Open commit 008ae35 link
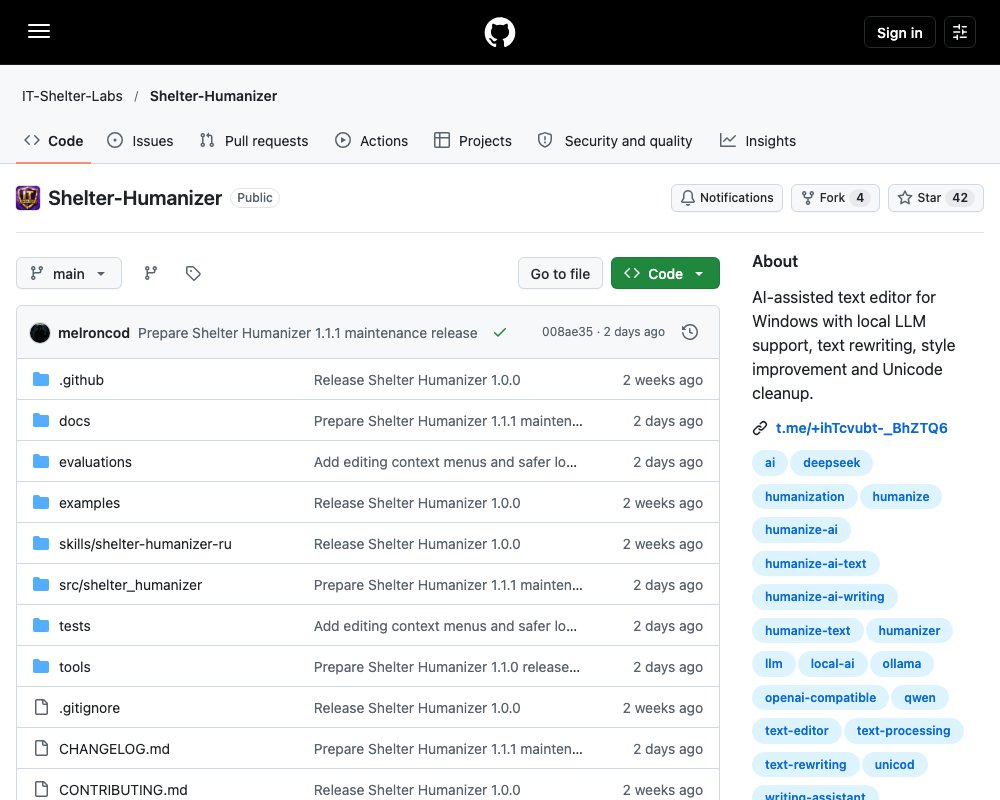This screenshot has height=800, width=1000. pos(567,332)
